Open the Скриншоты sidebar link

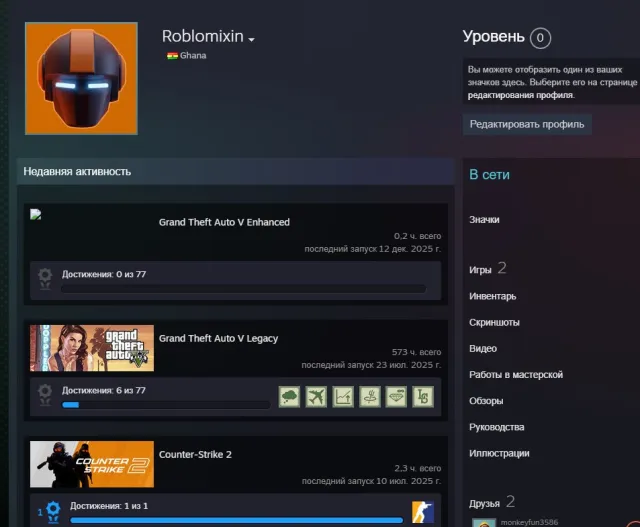[x=494, y=322]
